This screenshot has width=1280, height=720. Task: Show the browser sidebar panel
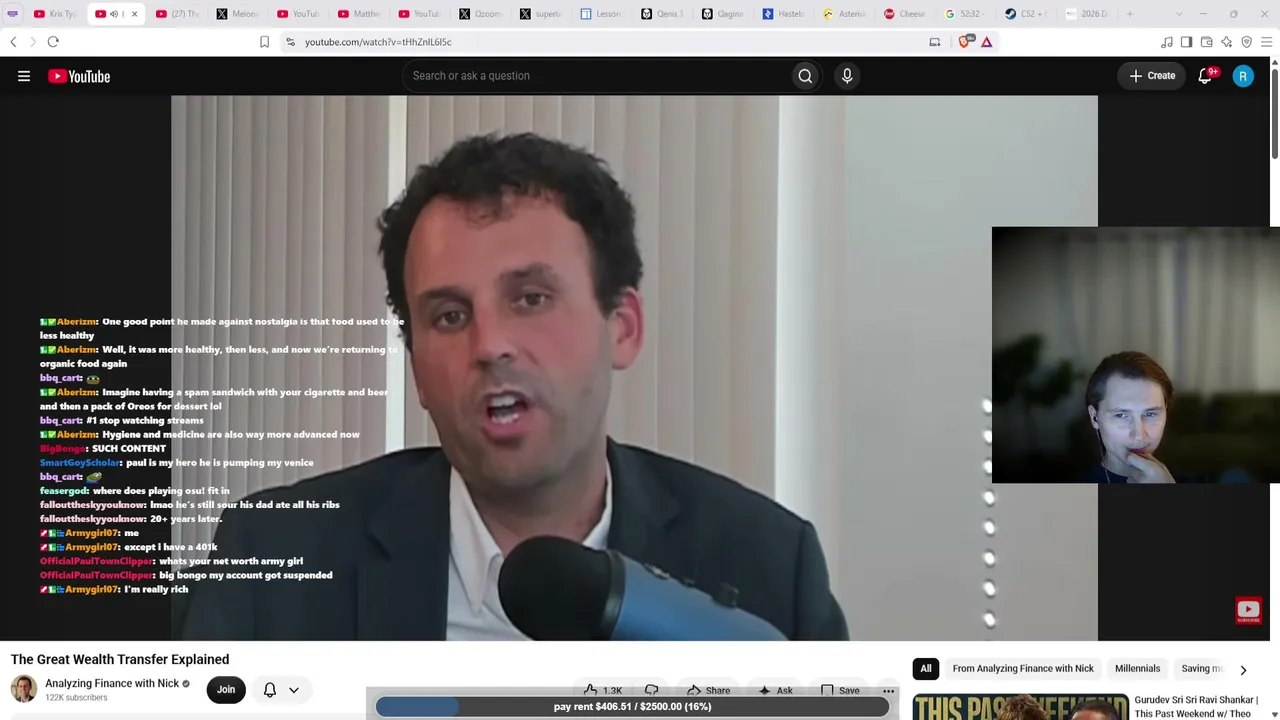tap(1186, 42)
